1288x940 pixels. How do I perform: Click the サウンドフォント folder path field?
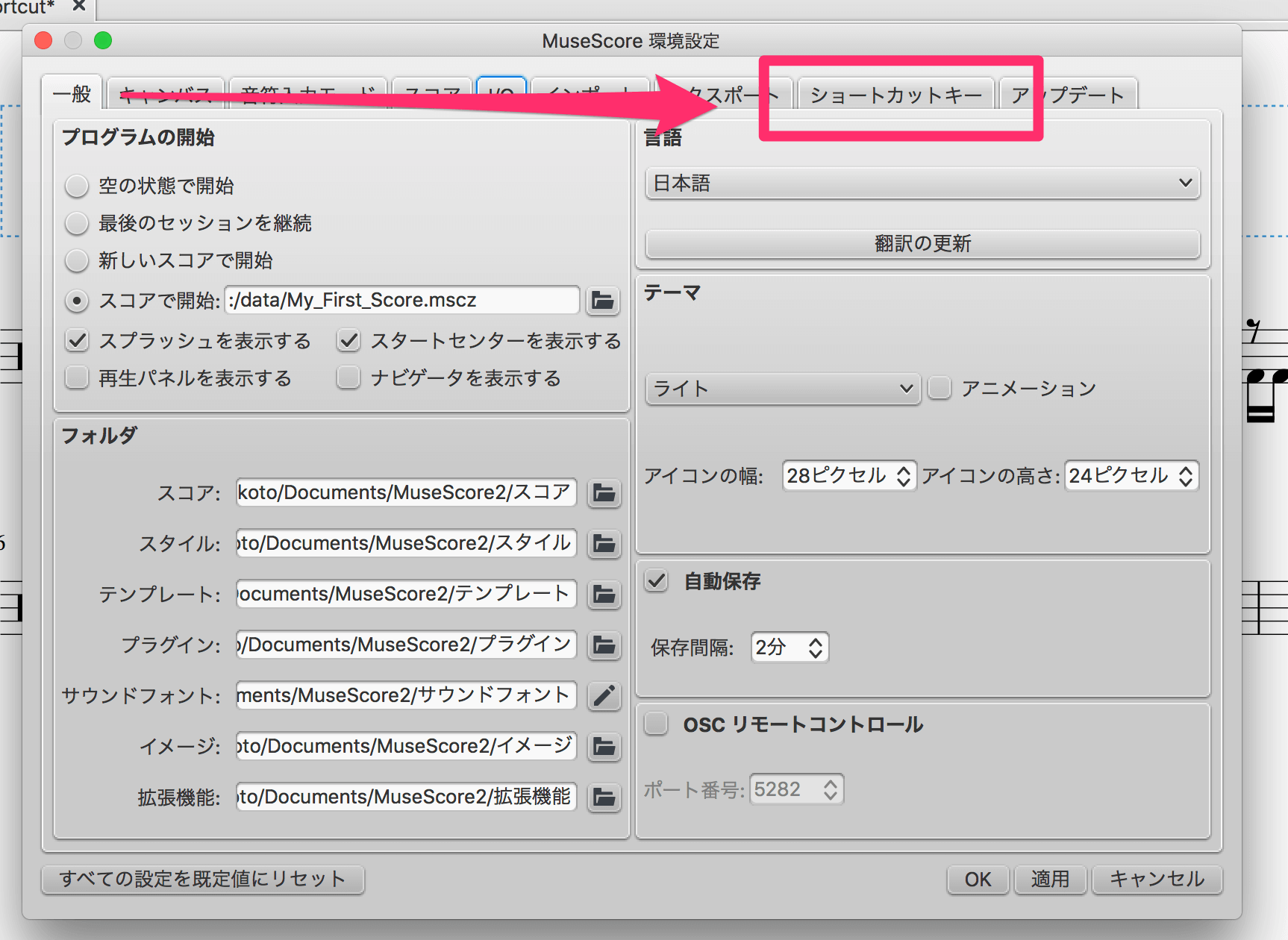click(406, 695)
